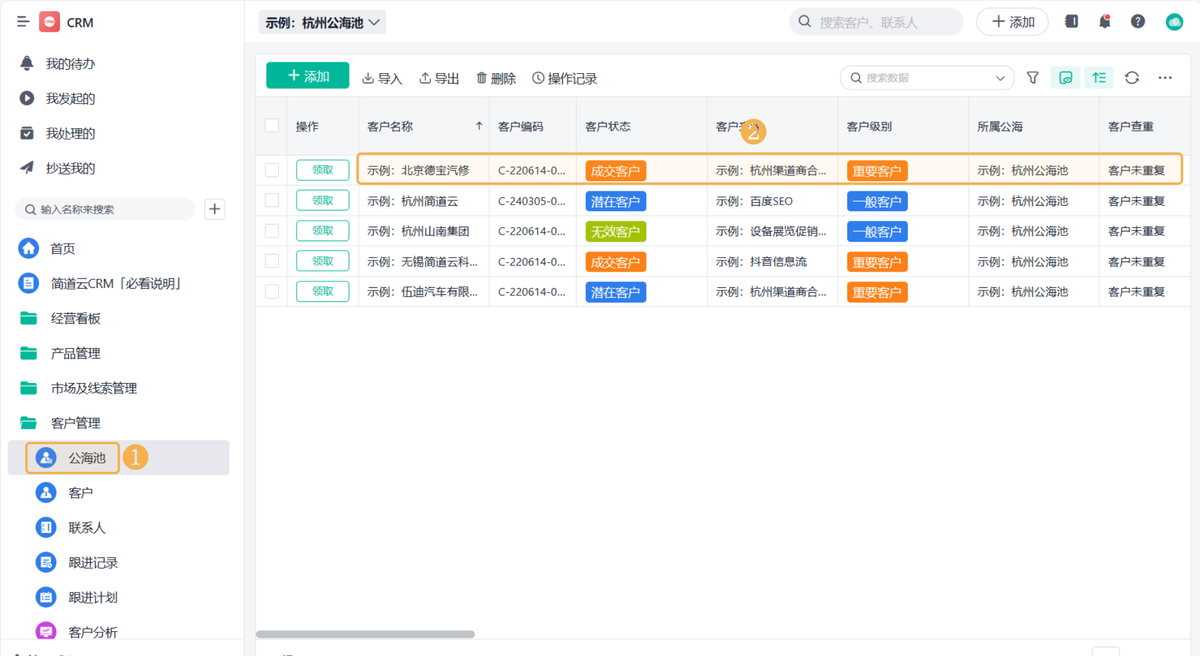Screen dimensions: 1200x656
Task: Open the help question mark icon
Action: 1138,22
